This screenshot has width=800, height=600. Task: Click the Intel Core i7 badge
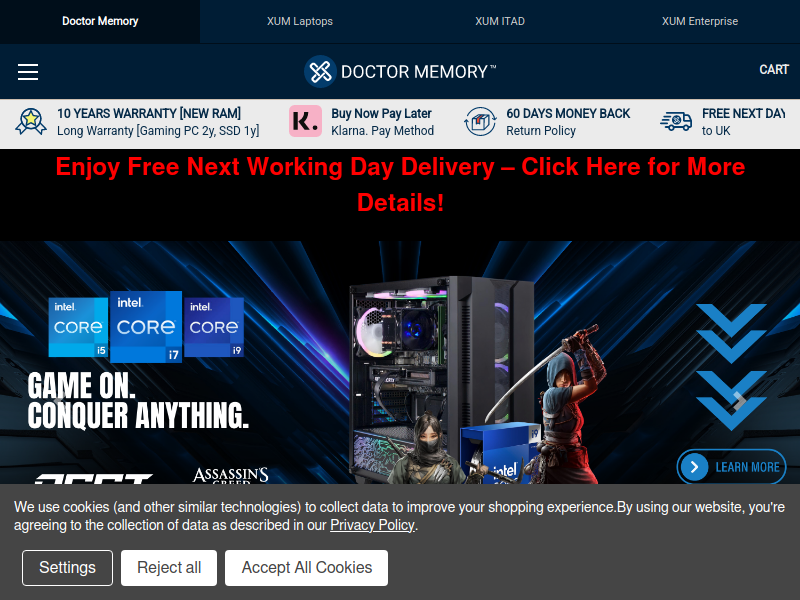[146, 327]
